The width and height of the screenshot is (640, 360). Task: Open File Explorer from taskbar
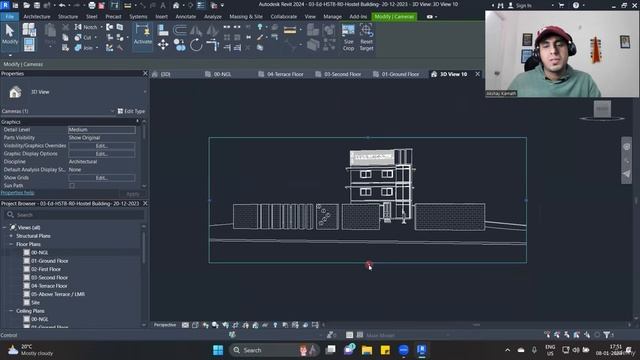point(367,350)
